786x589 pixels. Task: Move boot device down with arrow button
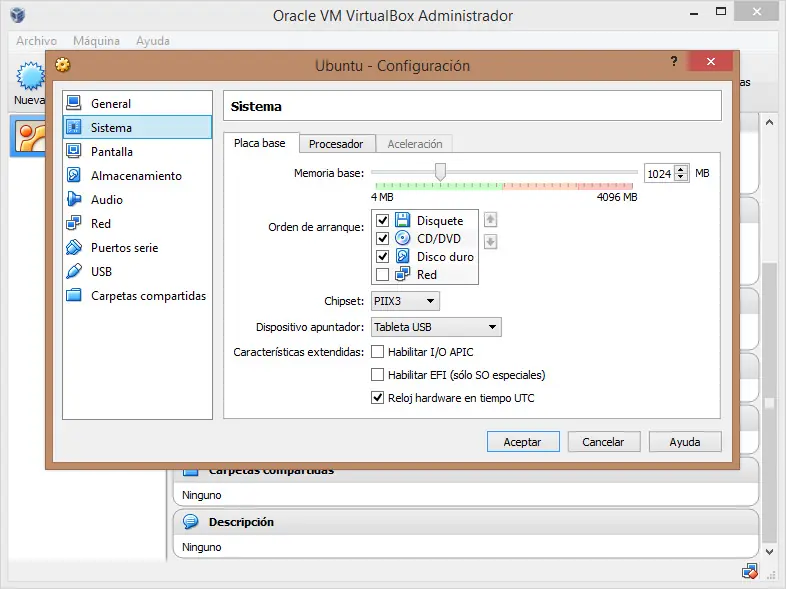[x=490, y=242]
